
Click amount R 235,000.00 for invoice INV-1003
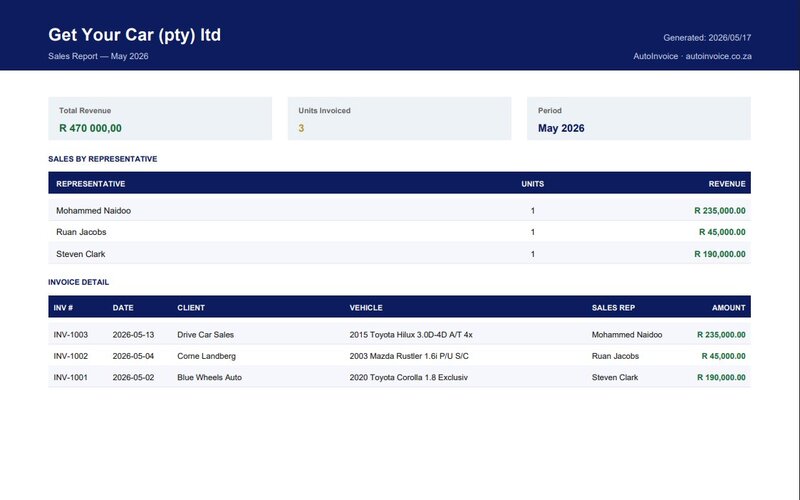tap(721, 335)
